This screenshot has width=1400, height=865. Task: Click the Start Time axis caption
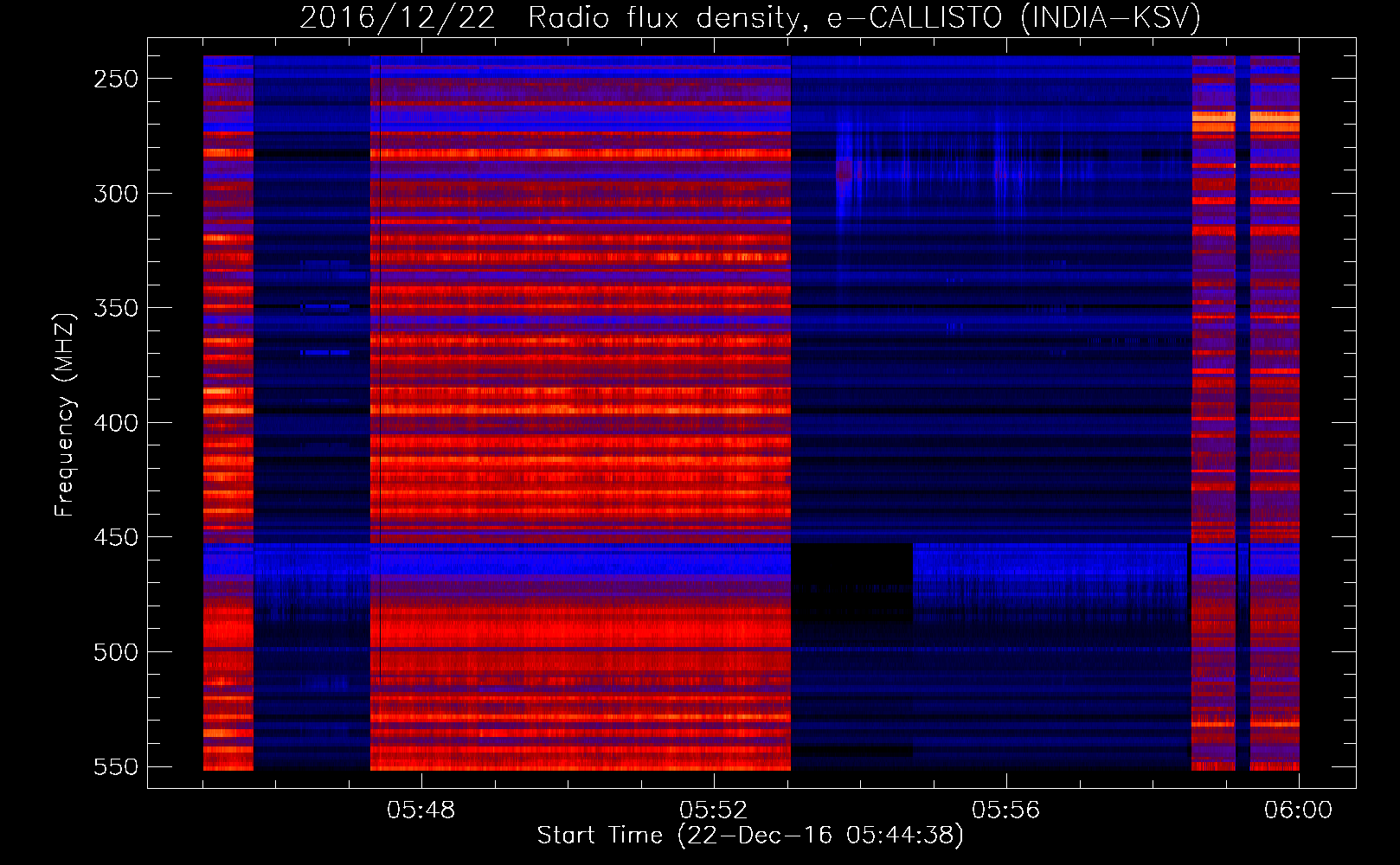pyautogui.click(x=750, y=836)
